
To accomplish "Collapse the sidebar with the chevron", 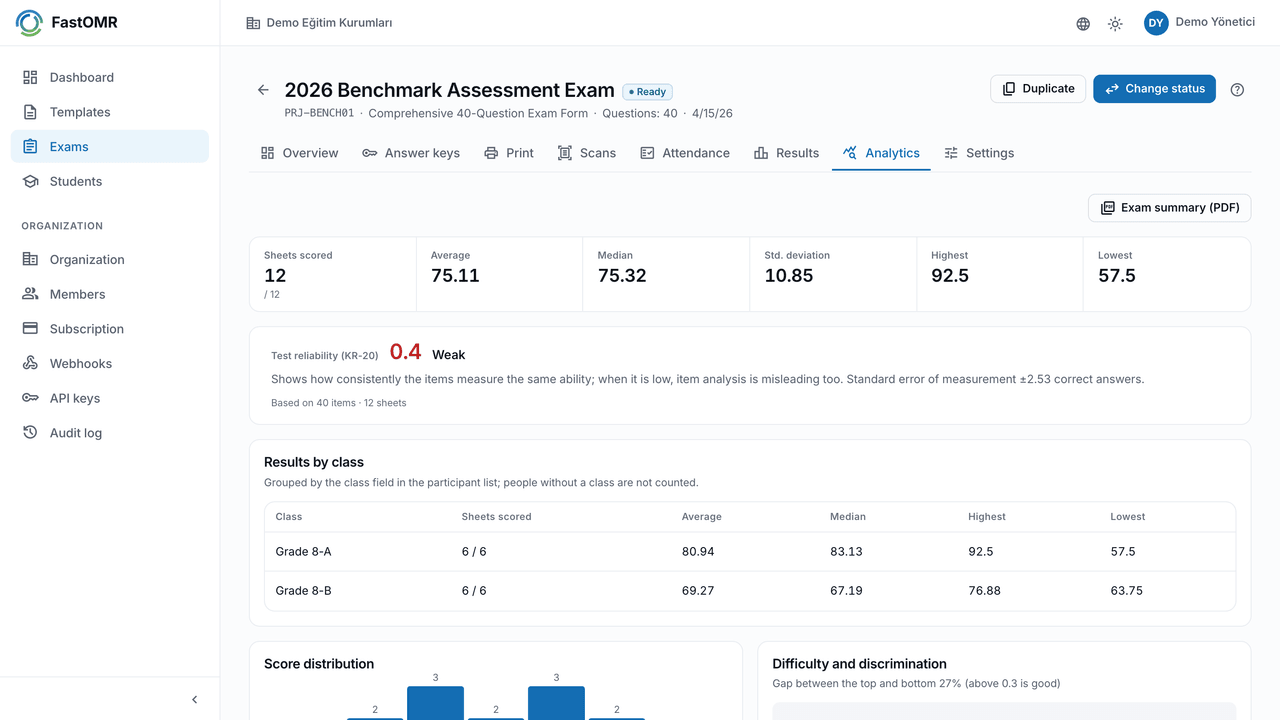I will pyautogui.click(x=195, y=700).
